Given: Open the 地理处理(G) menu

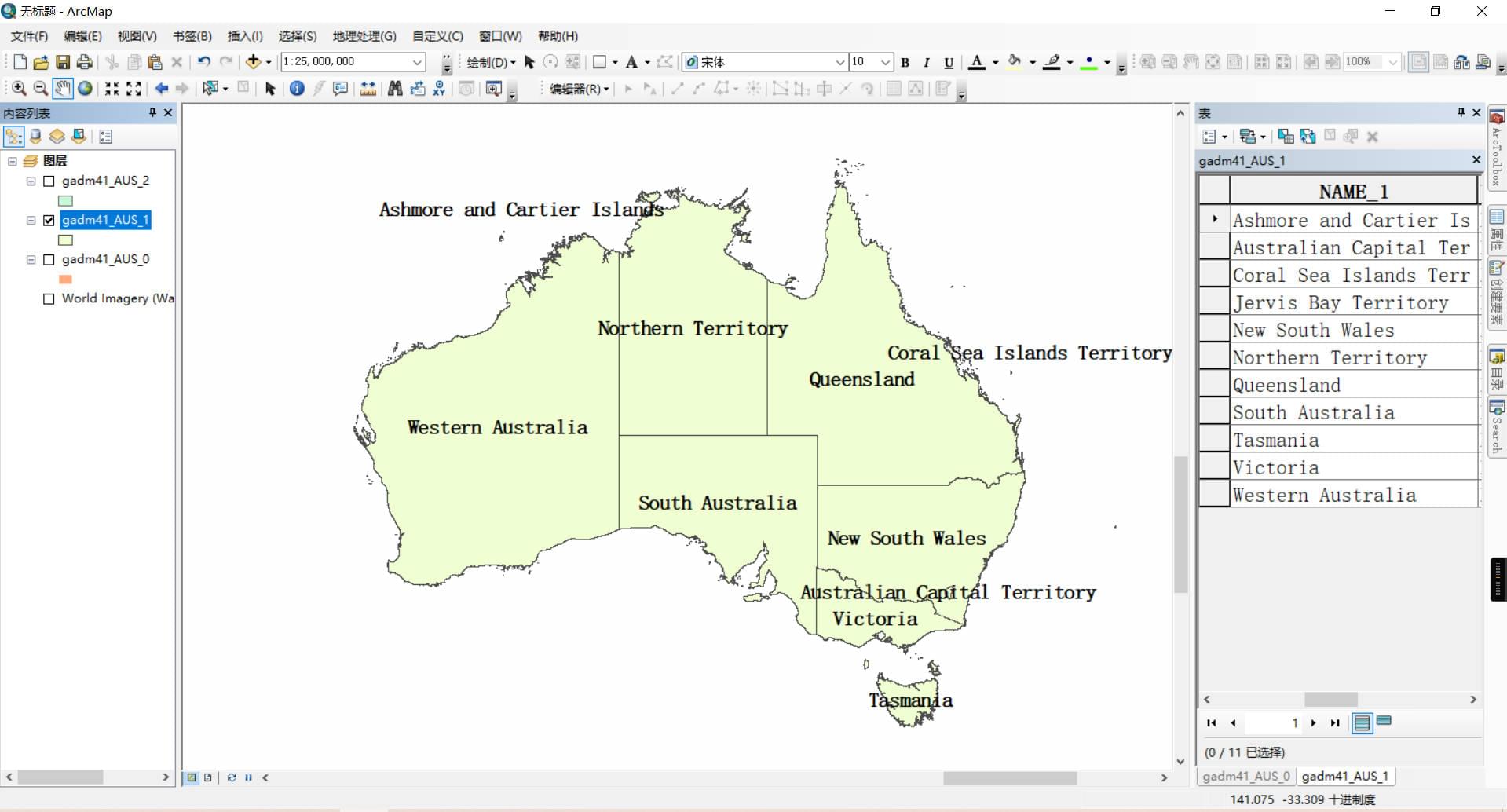Looking at the screenshot, I should 364,36.
